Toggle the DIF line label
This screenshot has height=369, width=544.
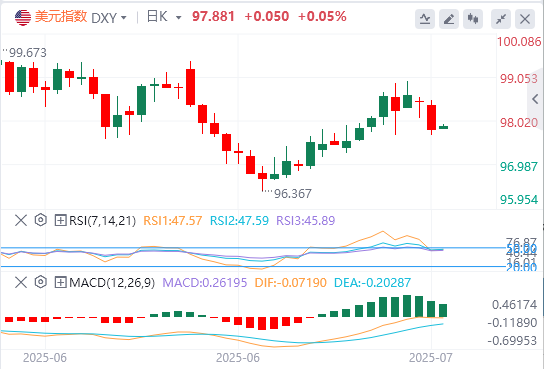(x=290, y=283)
